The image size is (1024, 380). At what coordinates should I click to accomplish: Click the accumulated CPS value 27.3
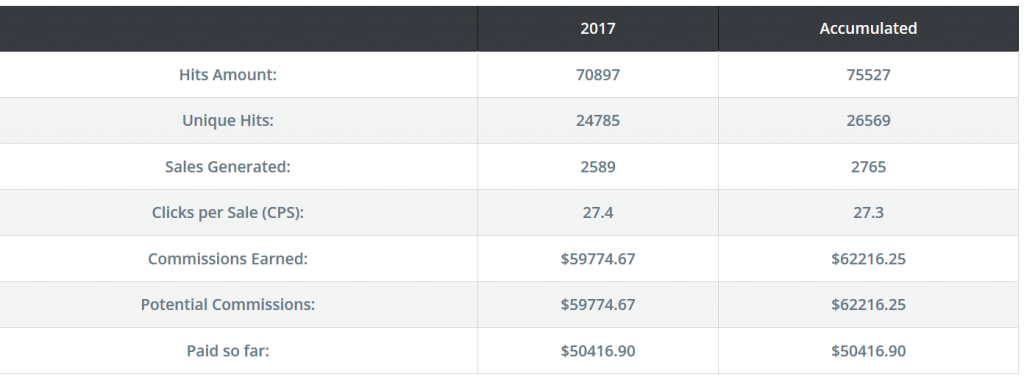point(868,213)
